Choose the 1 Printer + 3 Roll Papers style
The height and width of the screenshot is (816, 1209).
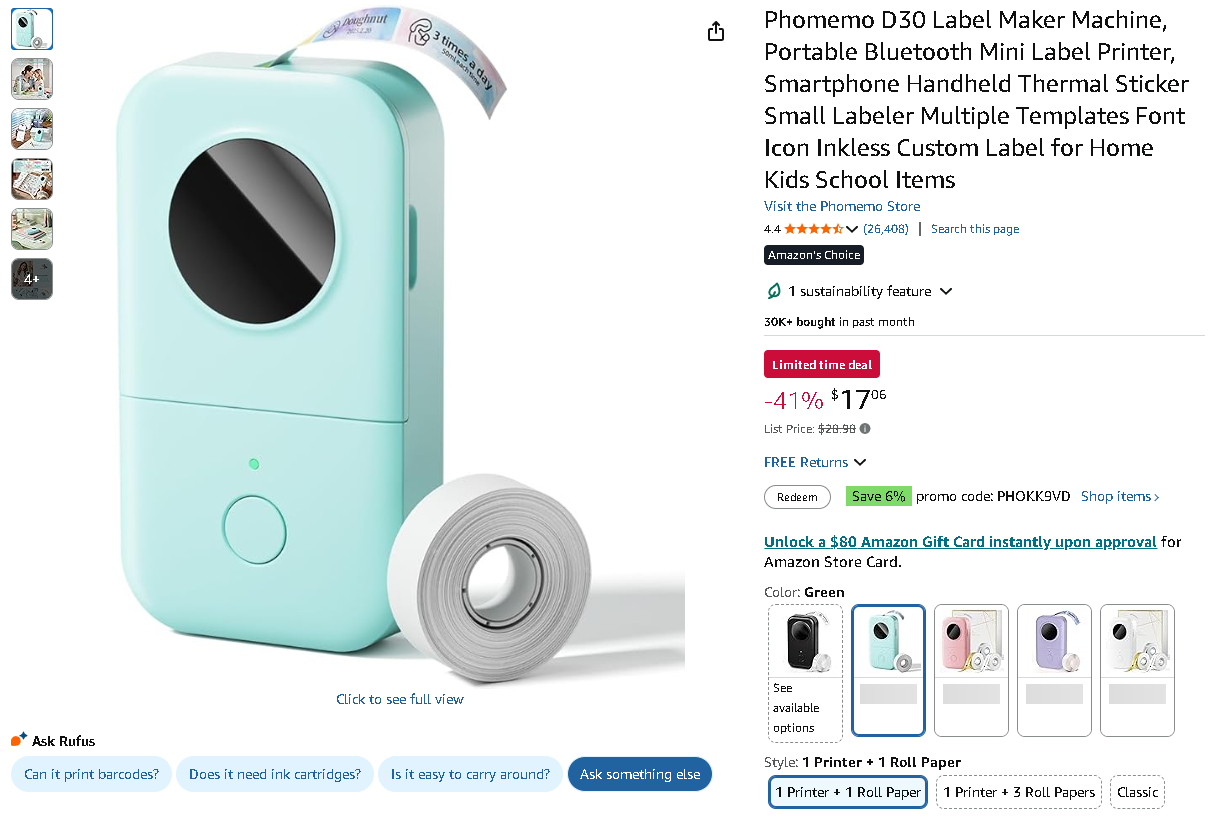point(1019,792)
